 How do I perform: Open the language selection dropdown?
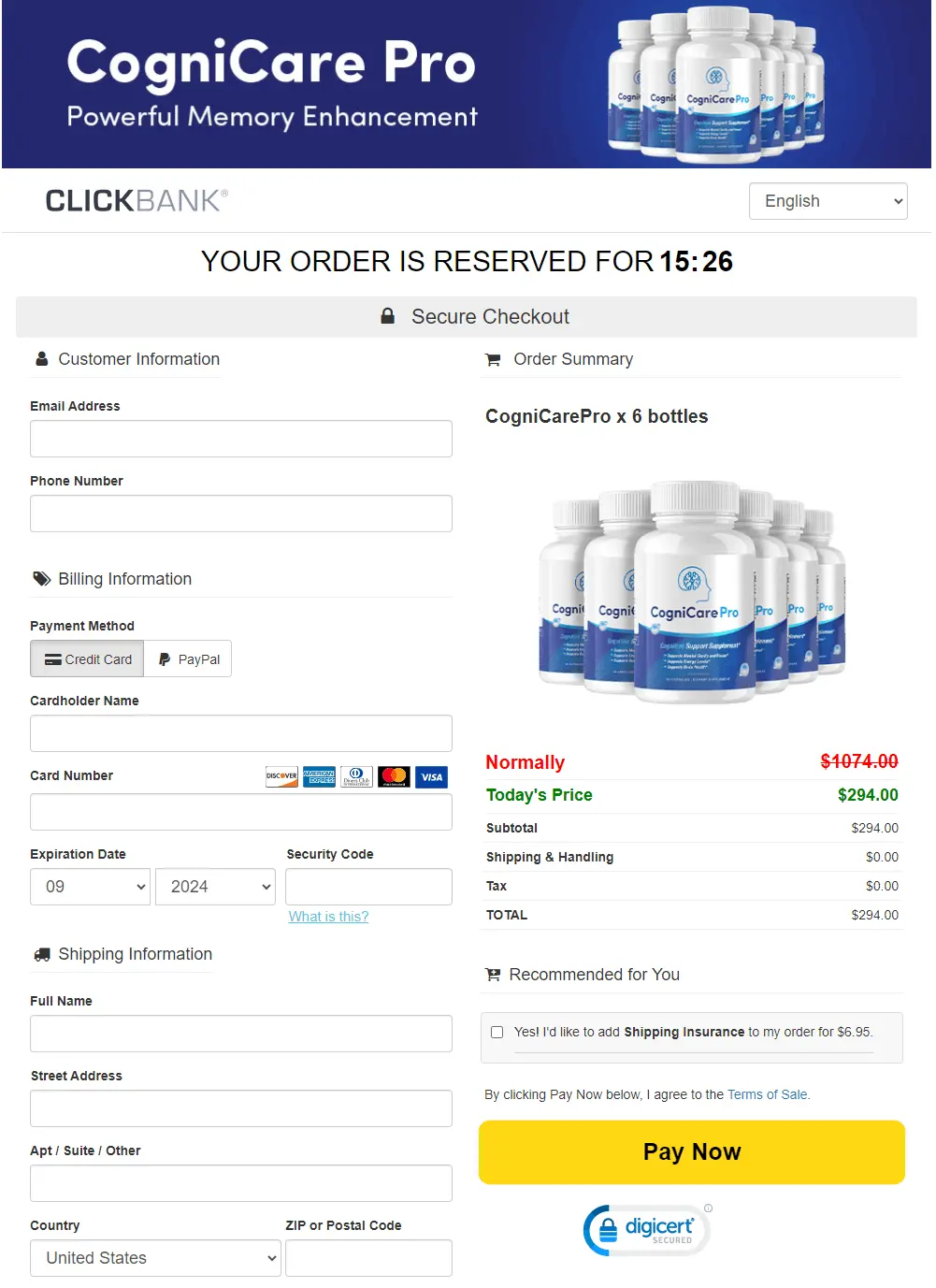[827, 200]
